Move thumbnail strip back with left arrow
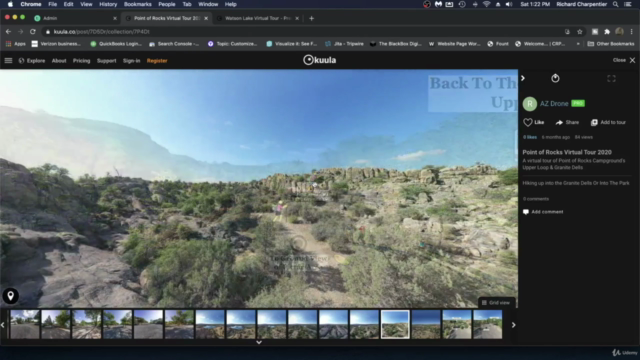This screenshot has height=360, width=640. [3, 325]
